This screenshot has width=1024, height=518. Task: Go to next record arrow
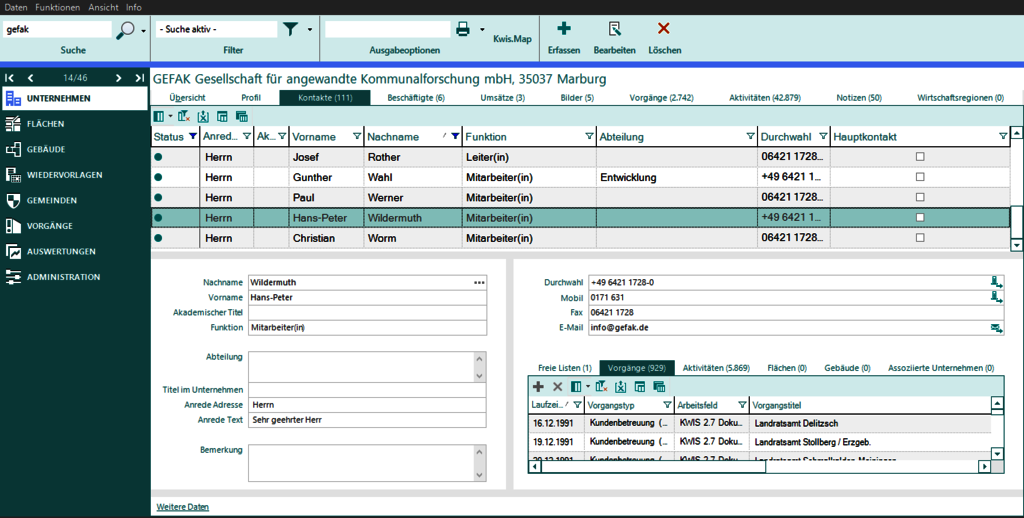click(118, 78)
